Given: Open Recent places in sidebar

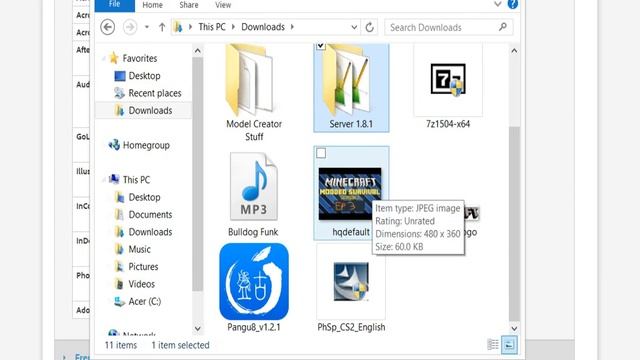Looking at the screenshot, I should coord(155,93).
